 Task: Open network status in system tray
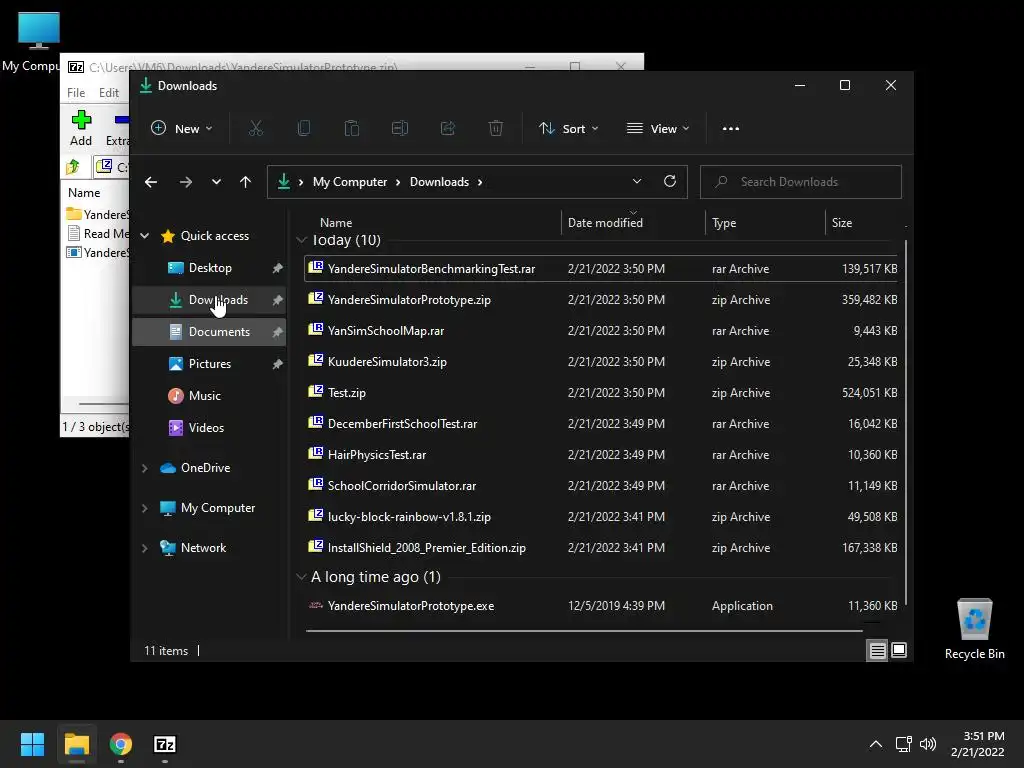click(903, 744)
